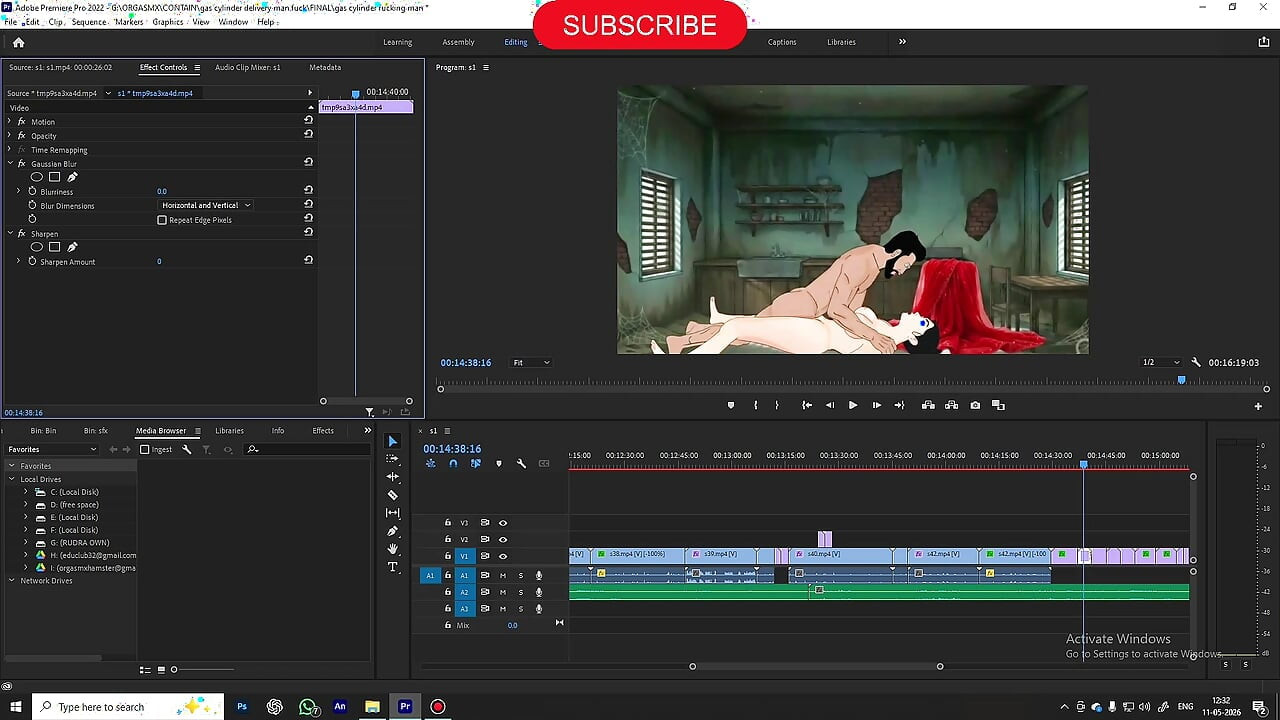The width and height of the screenshot is (1280, 720).
Task: Adjust the Media Browser thumbnail zoom slider
Action: tap(174, 669)
